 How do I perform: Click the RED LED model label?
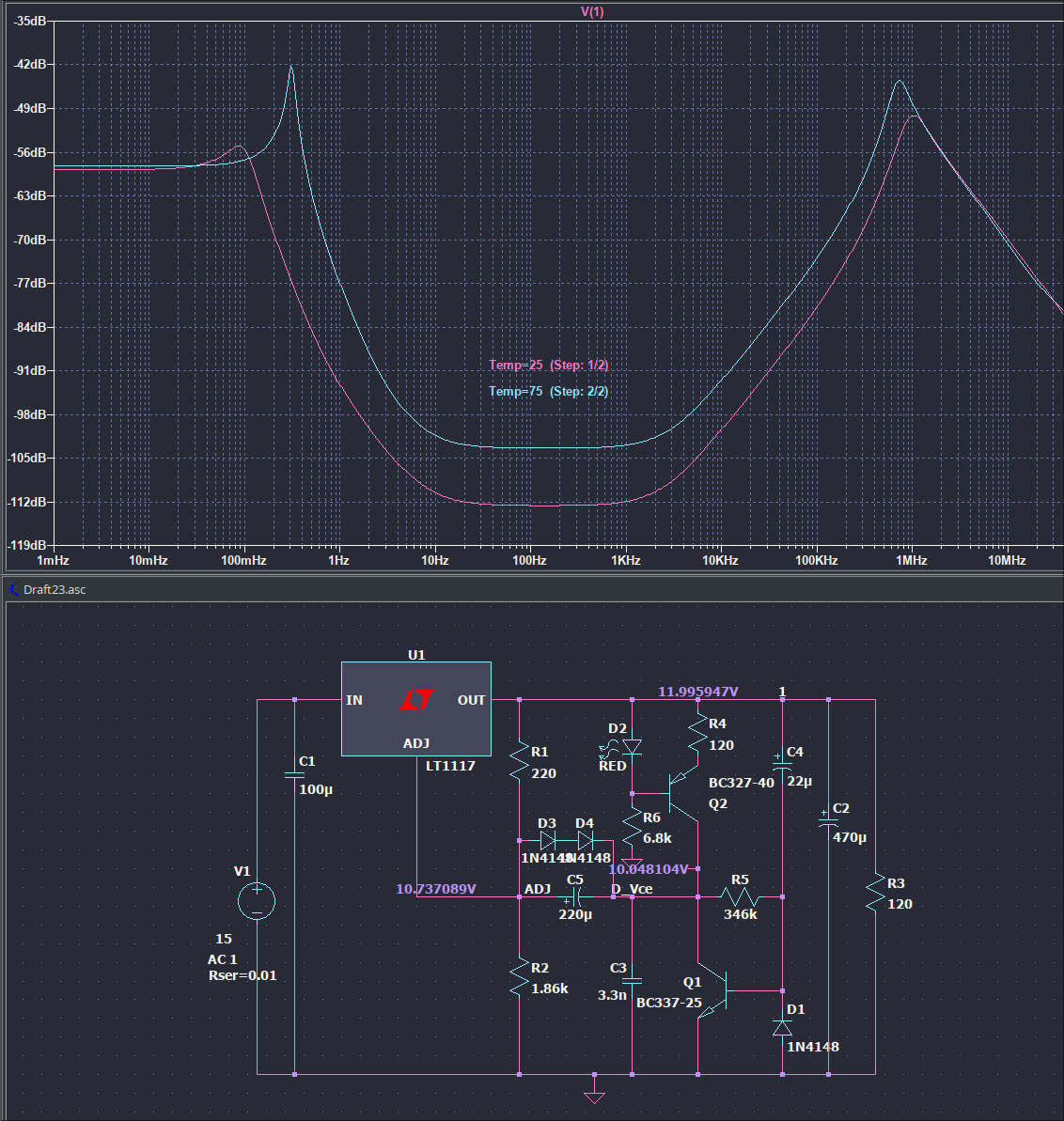612,766
